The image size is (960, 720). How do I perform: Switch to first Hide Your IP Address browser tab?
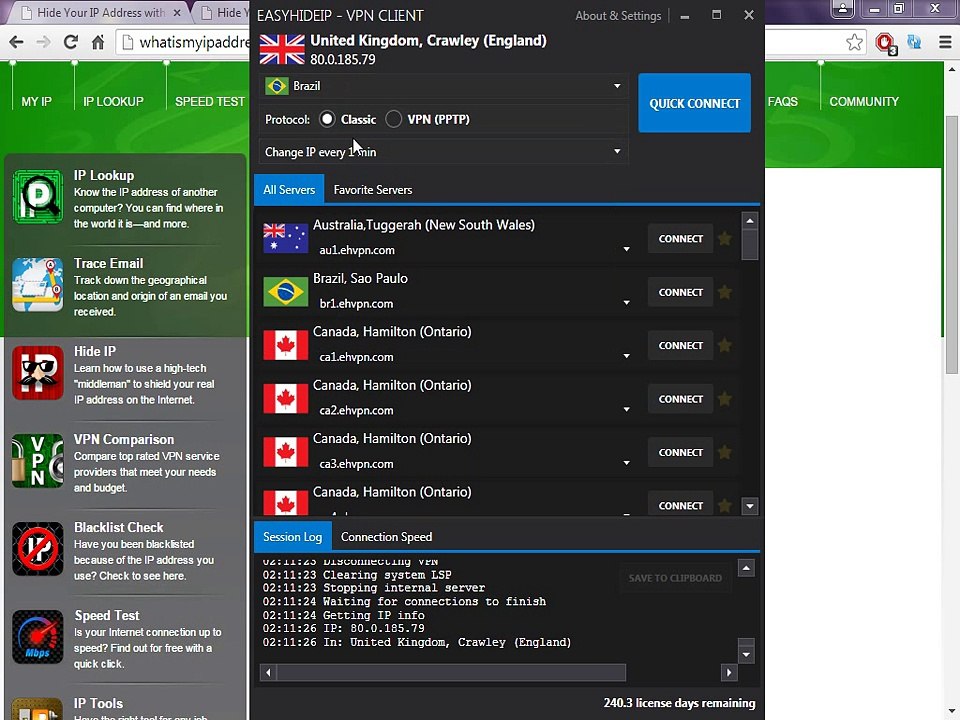(x=101, y=12)
